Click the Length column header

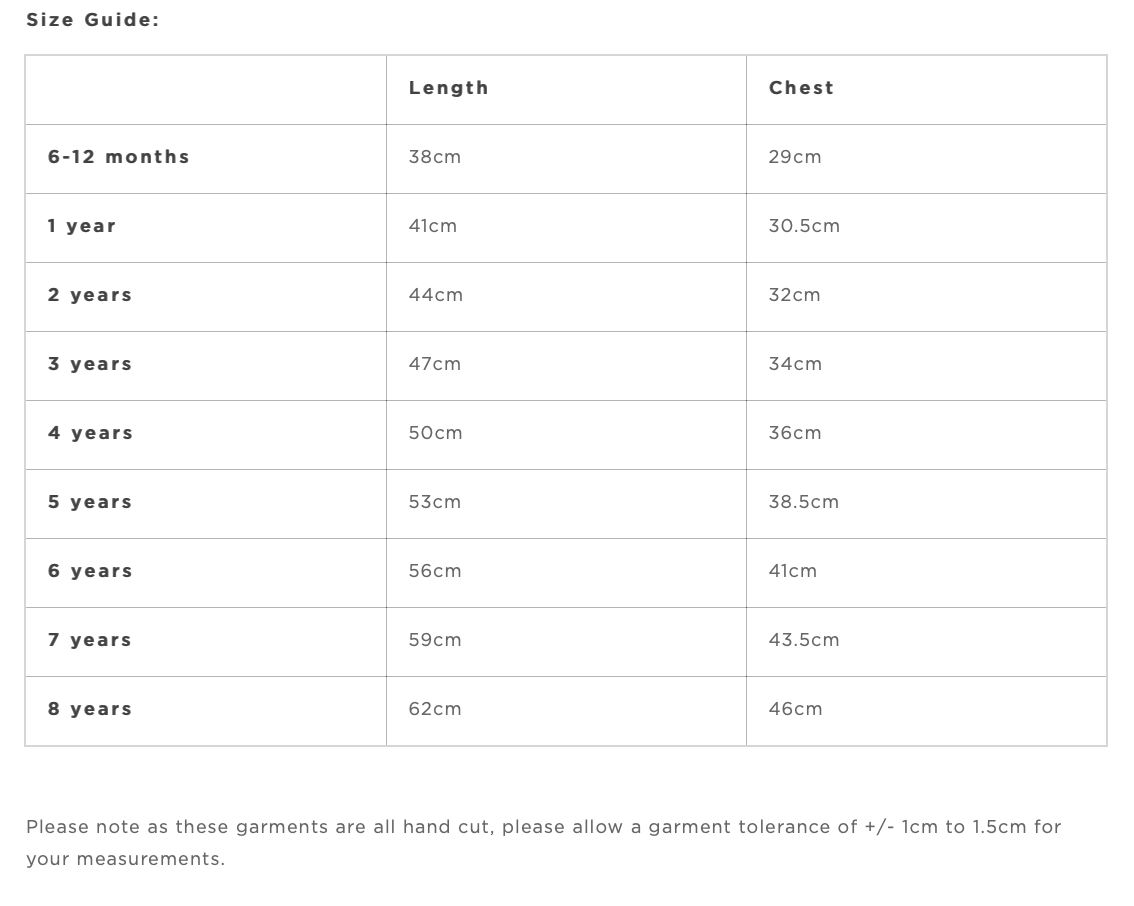click(x=448, y=88)
